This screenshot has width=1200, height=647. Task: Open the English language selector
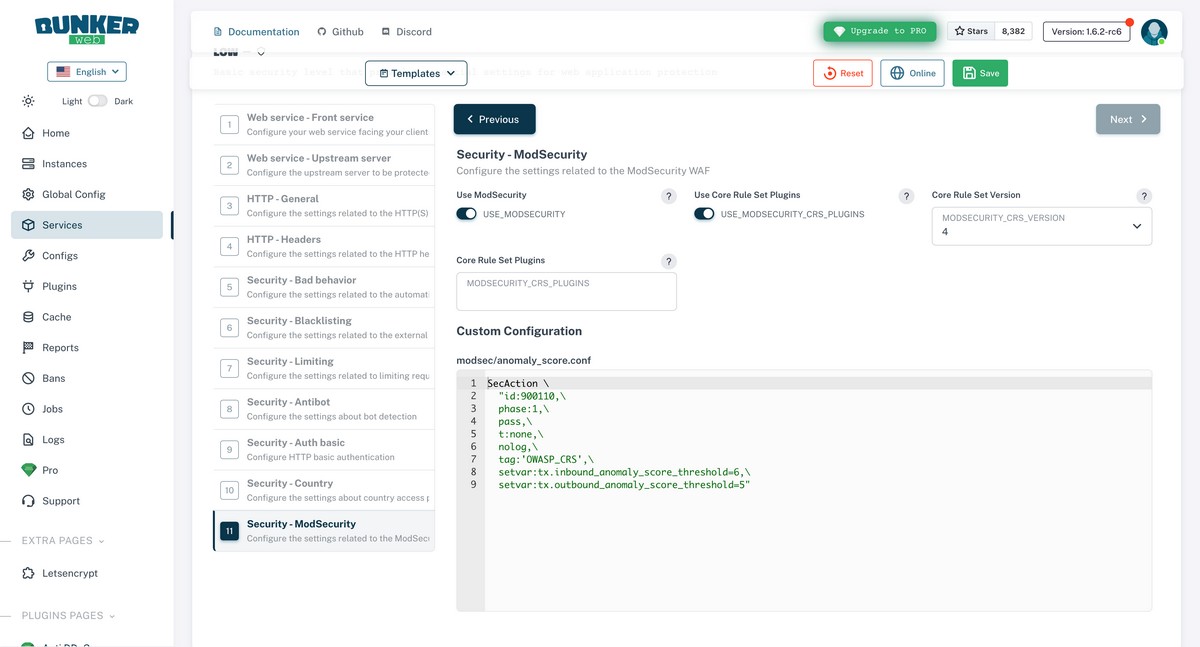(x=87, y=72)
